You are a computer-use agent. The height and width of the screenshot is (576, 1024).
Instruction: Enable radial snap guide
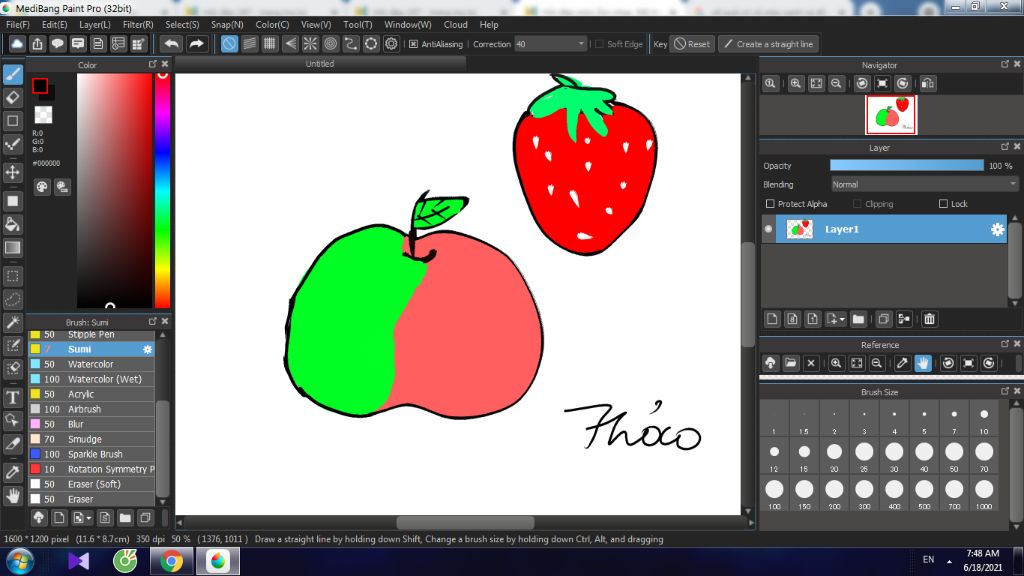point(310,44)
